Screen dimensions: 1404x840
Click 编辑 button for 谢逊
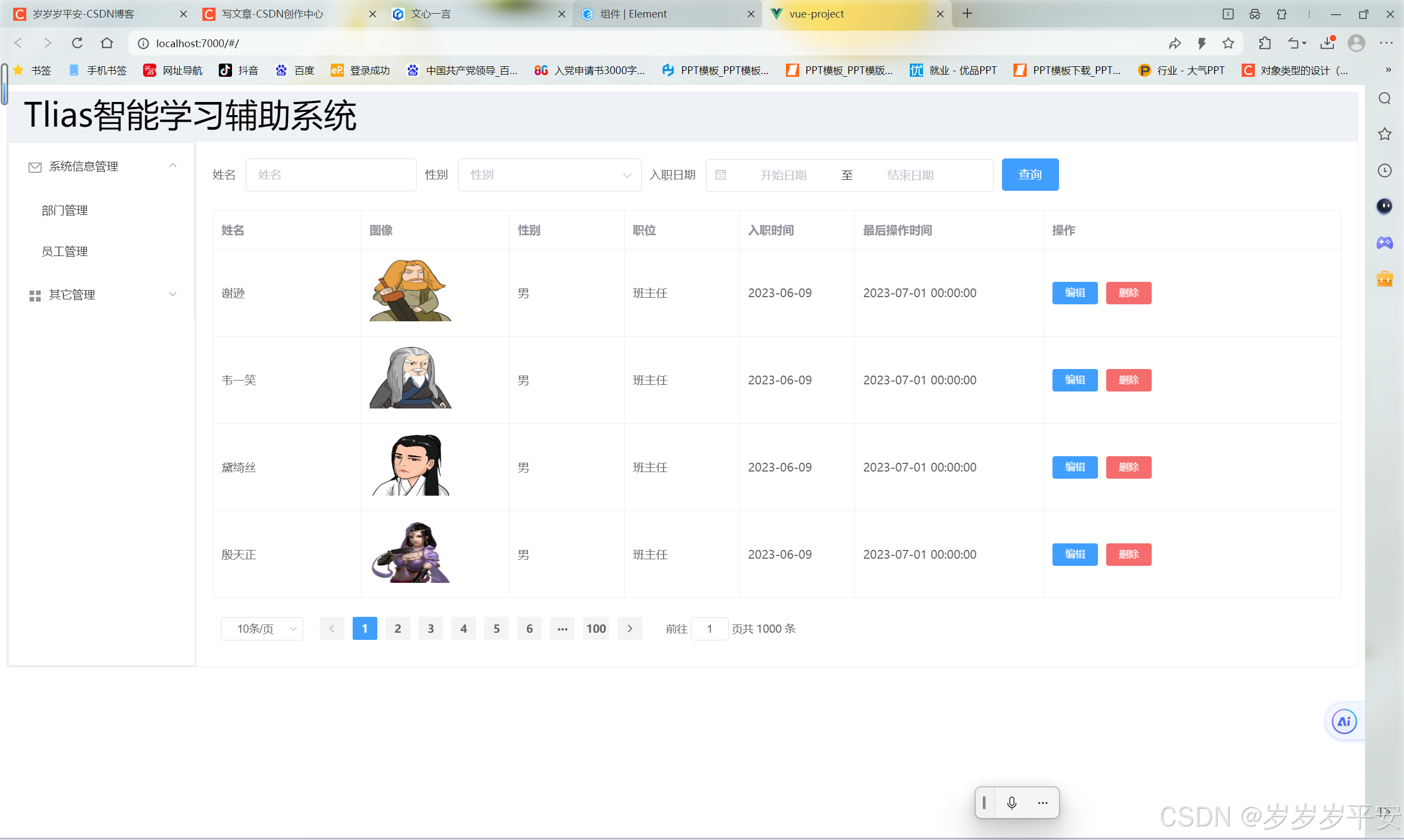point(1074,293)
